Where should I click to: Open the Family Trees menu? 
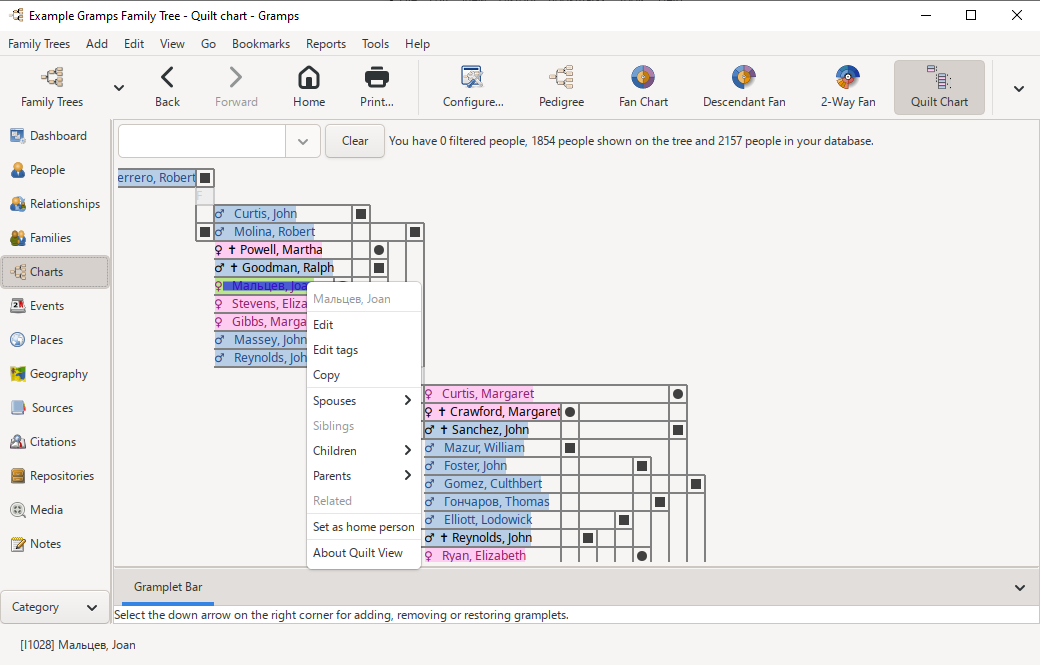[38, 44]
